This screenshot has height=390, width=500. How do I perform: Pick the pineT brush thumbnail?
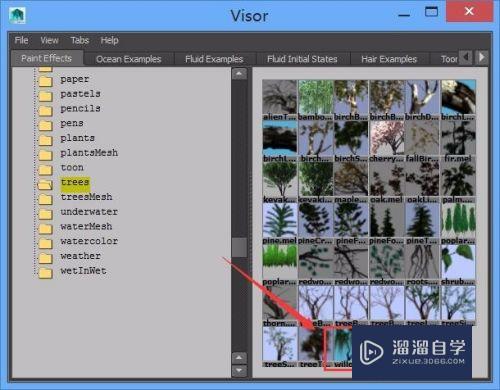[422, 220]
